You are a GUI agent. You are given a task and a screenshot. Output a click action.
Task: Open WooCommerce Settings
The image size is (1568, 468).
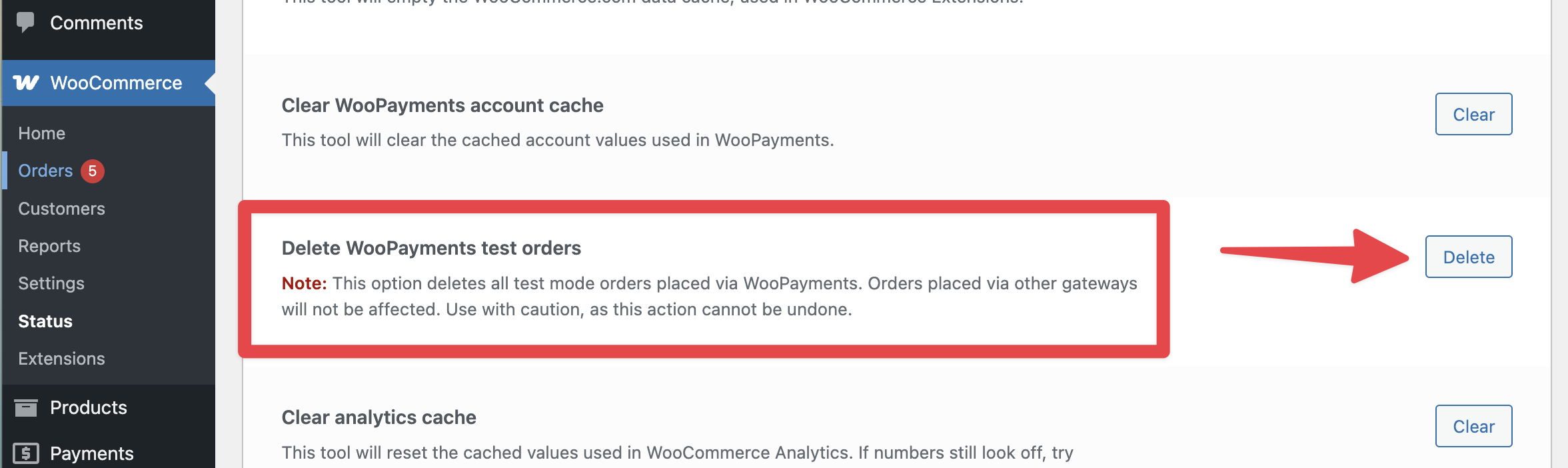point(51,283)
